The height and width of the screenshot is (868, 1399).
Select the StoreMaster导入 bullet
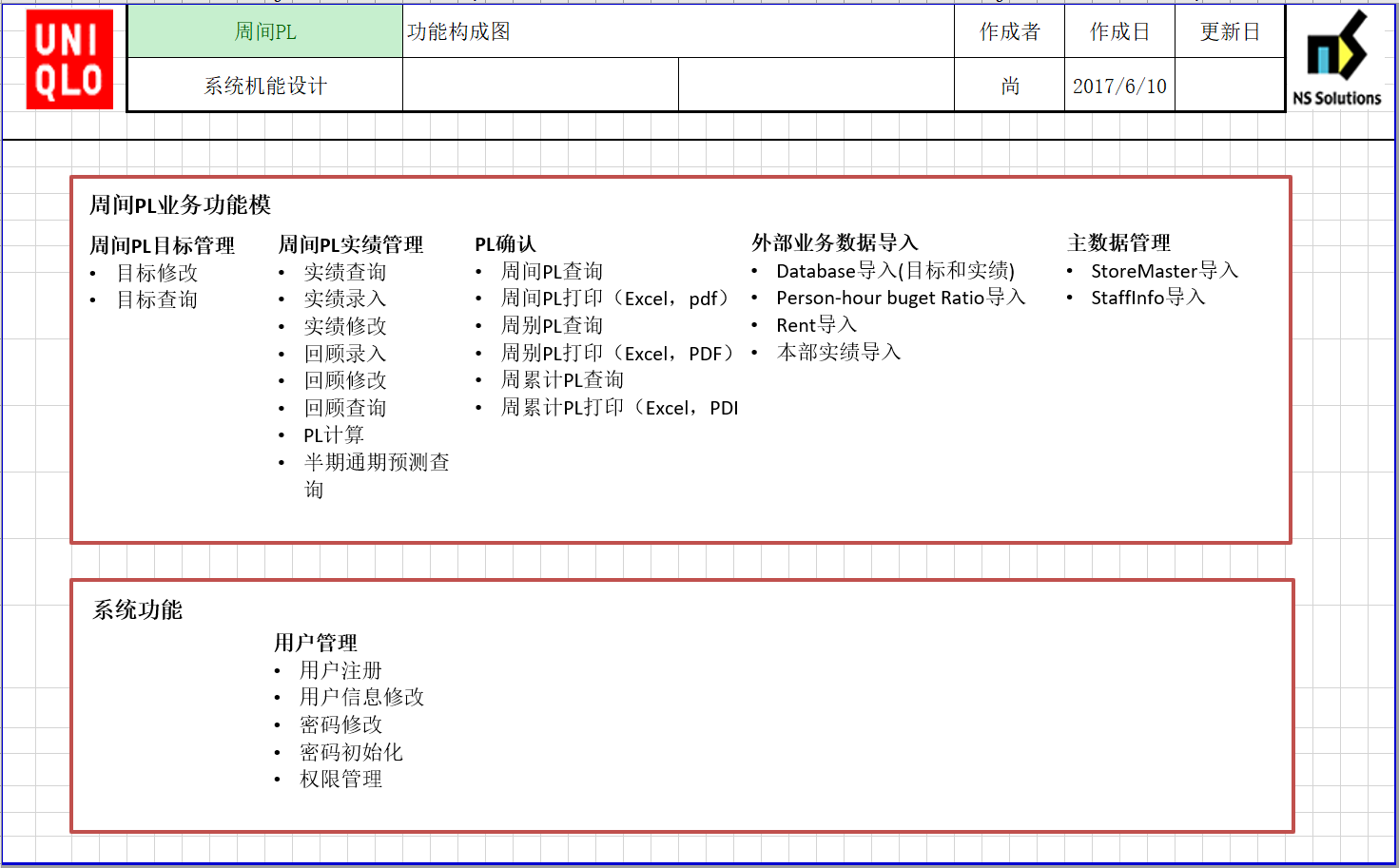1165,271
